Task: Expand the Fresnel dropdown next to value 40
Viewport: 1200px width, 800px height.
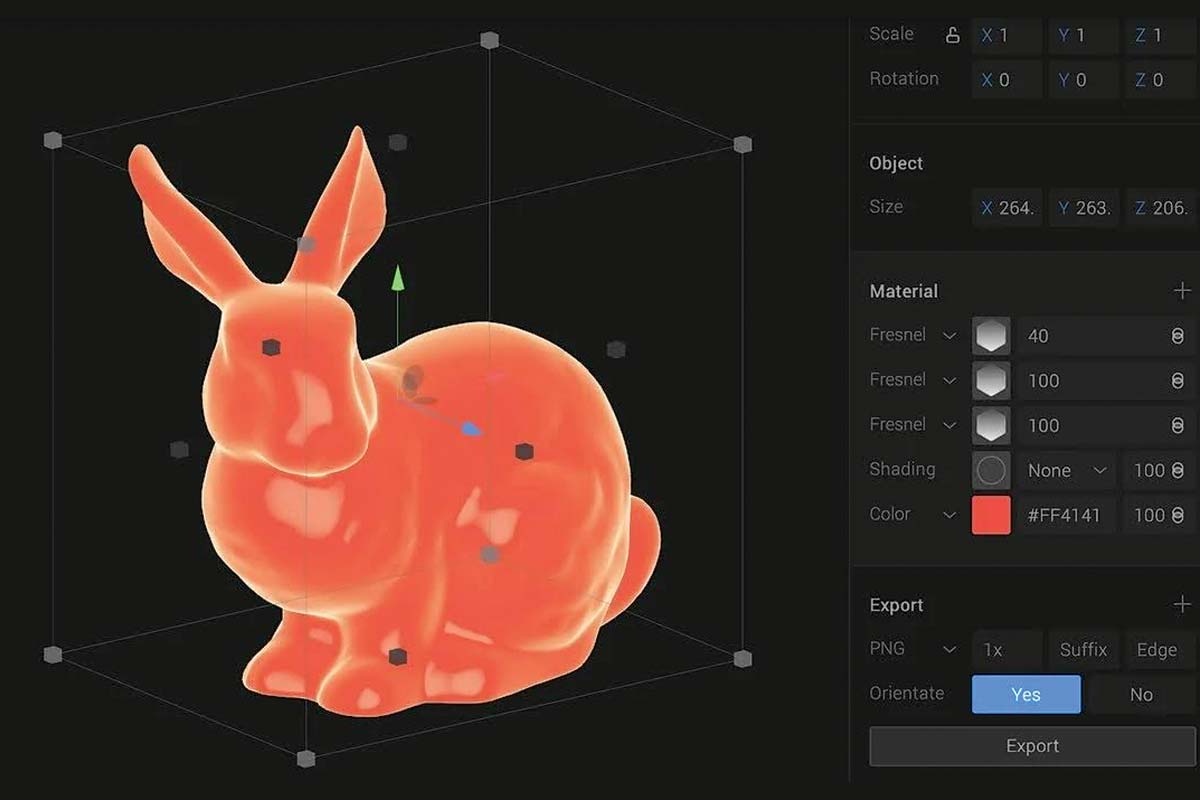Action: (x=949, y=336)
